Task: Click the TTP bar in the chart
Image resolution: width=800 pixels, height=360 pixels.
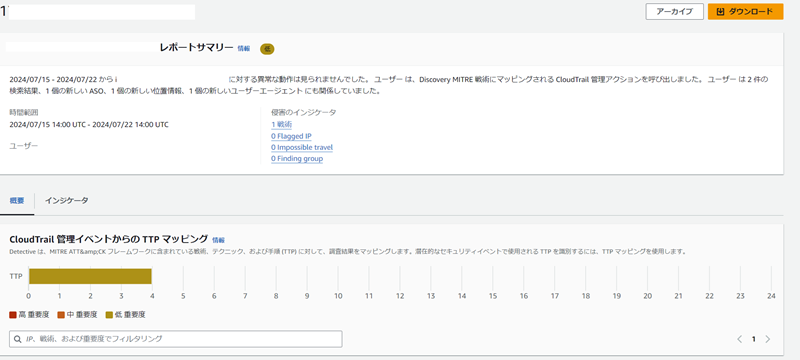Action: 90,276
